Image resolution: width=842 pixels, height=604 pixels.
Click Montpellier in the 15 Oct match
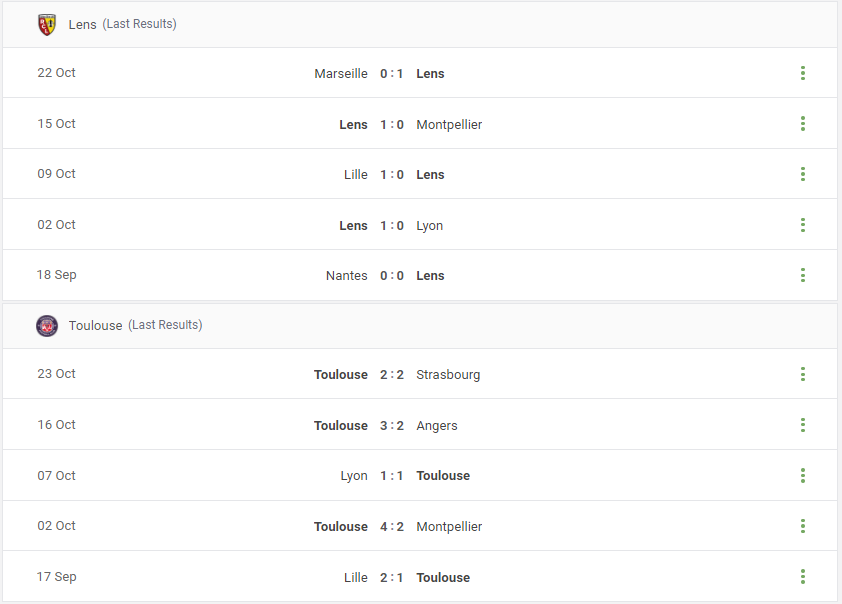pyautogui.click(x=449, y=125)
